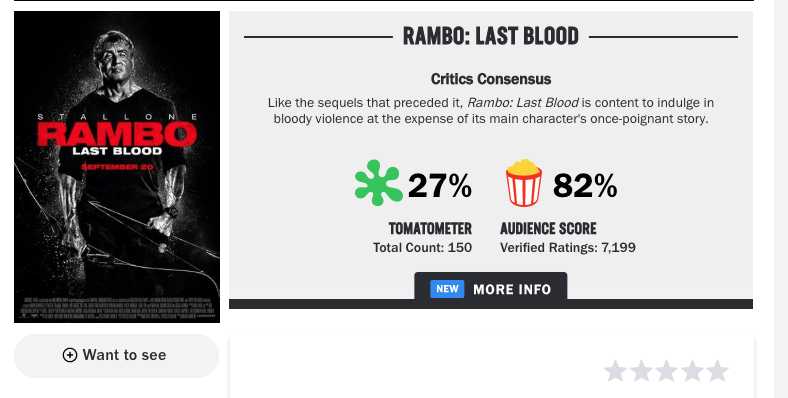Open the AUDIENCE SCORE label link

point(548,229)
